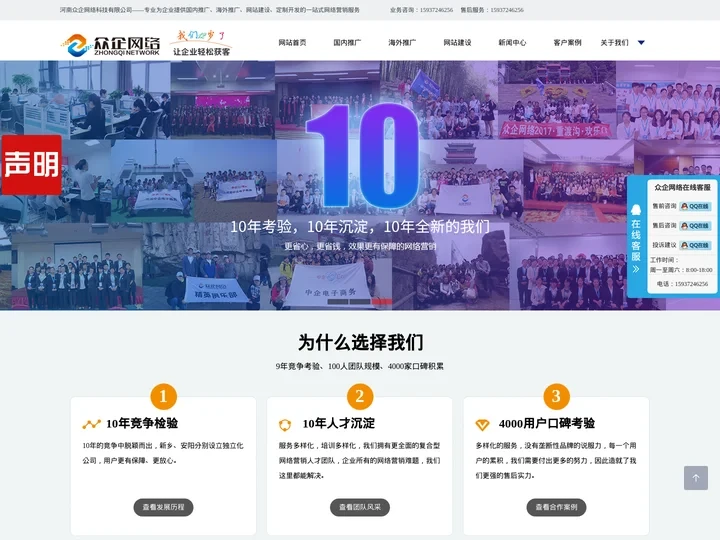
Task: Select the red third banner slide indicator
Action: tap(382, 302)
